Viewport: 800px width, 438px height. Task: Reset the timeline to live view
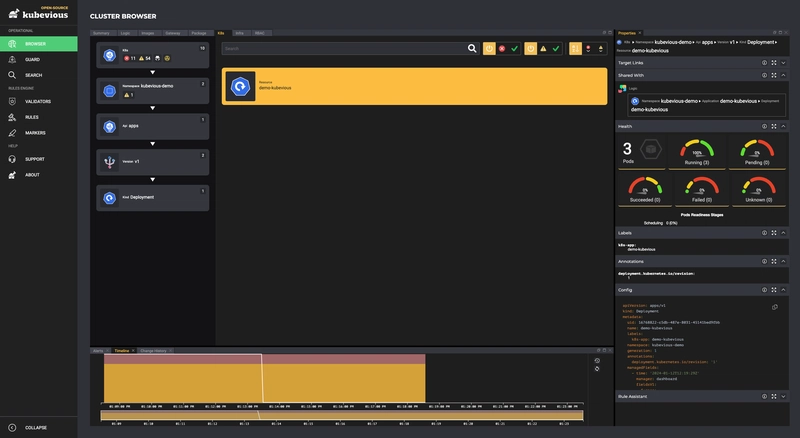597,361
